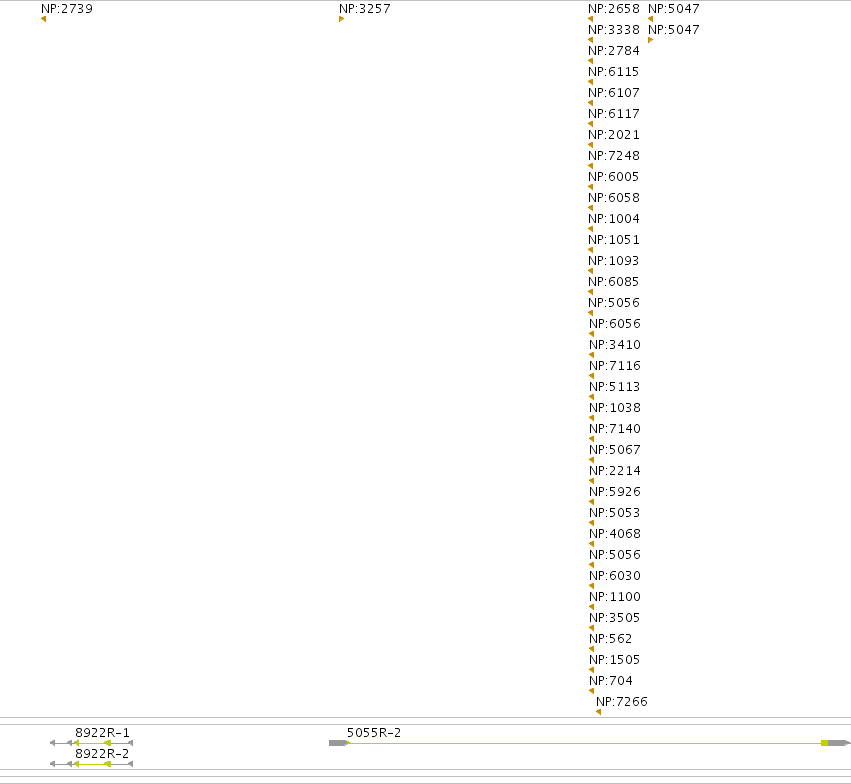Select the triangle marker below NP:7266
851x784 pixels.
tap(598, 712)
